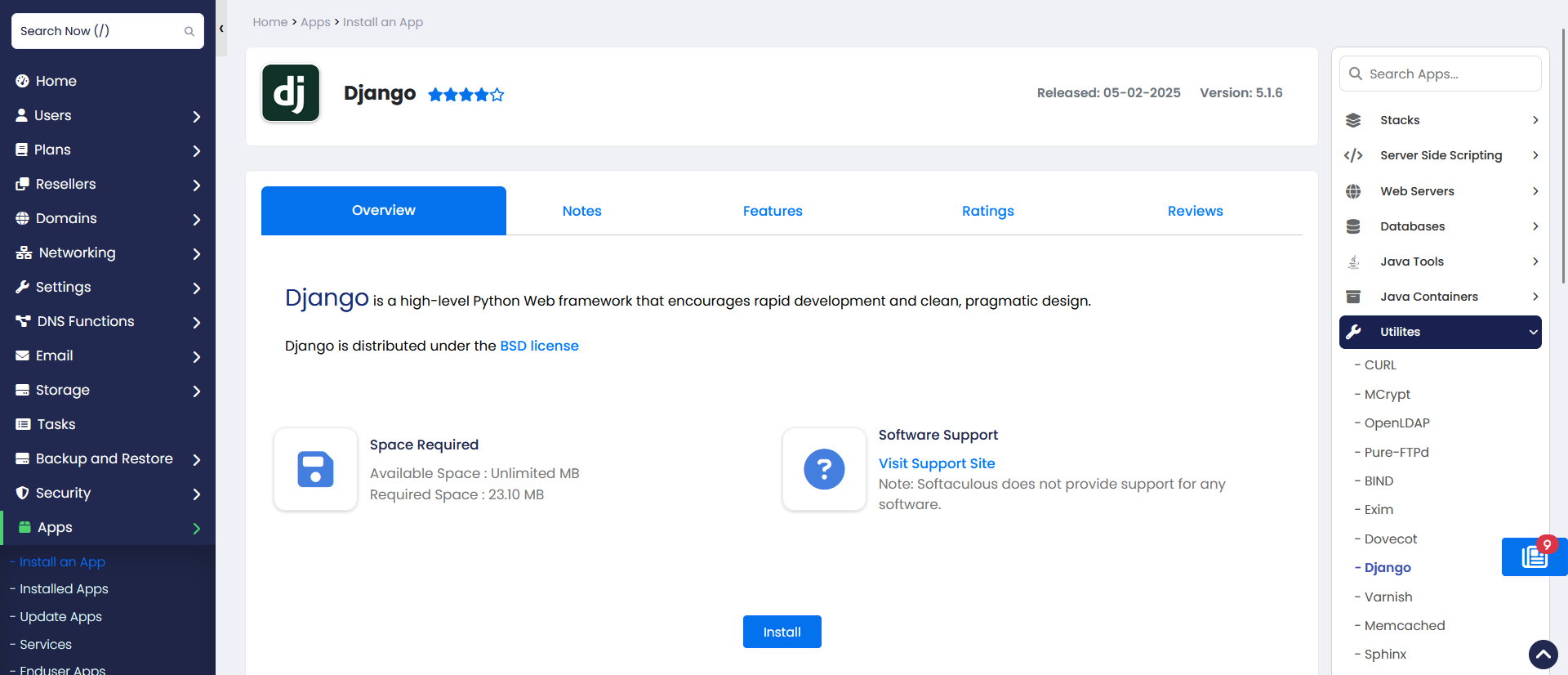The height and width of the screenshot is (675, 1568).
Task: Open the floating notifications icon with badge
Action: [x=1534, y=557]
